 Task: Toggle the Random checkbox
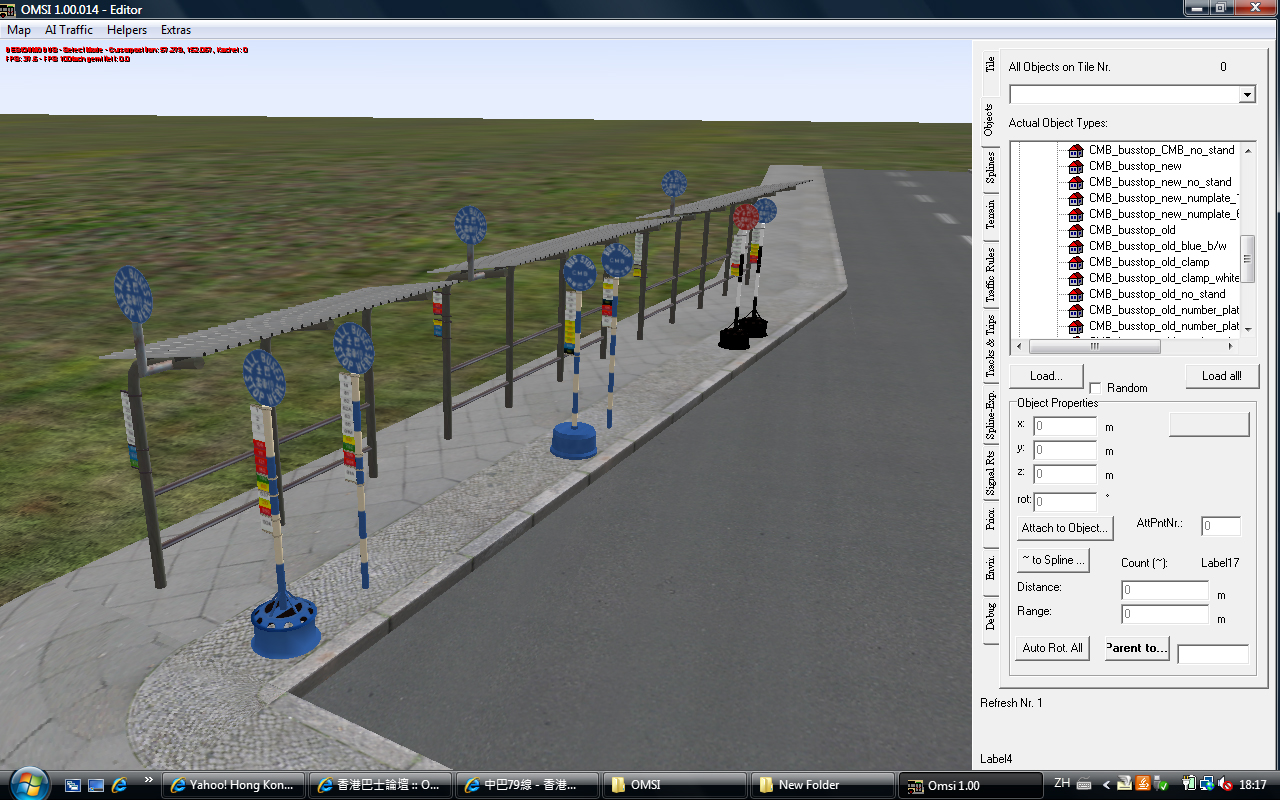[1095, 388]
